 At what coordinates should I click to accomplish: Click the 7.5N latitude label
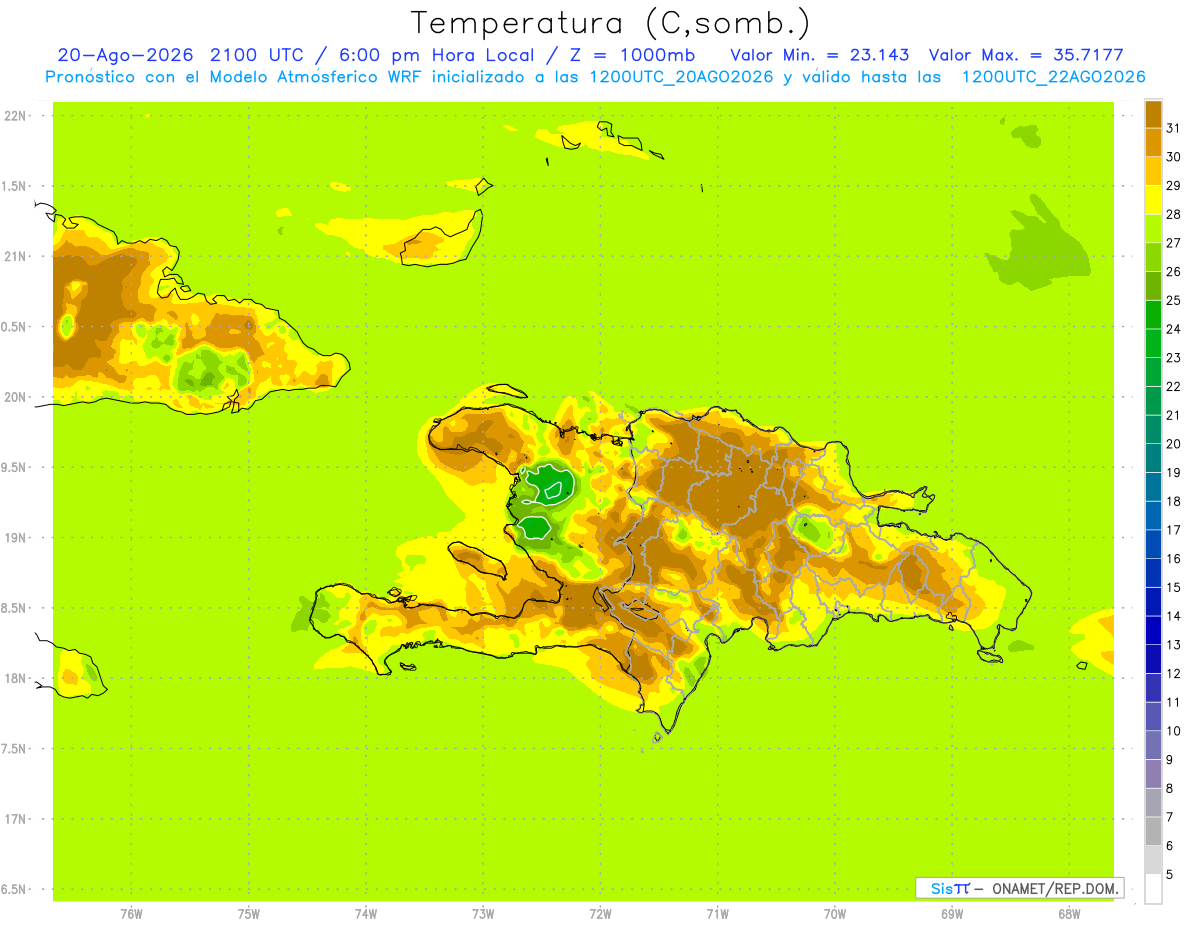[x=15, y=749]
